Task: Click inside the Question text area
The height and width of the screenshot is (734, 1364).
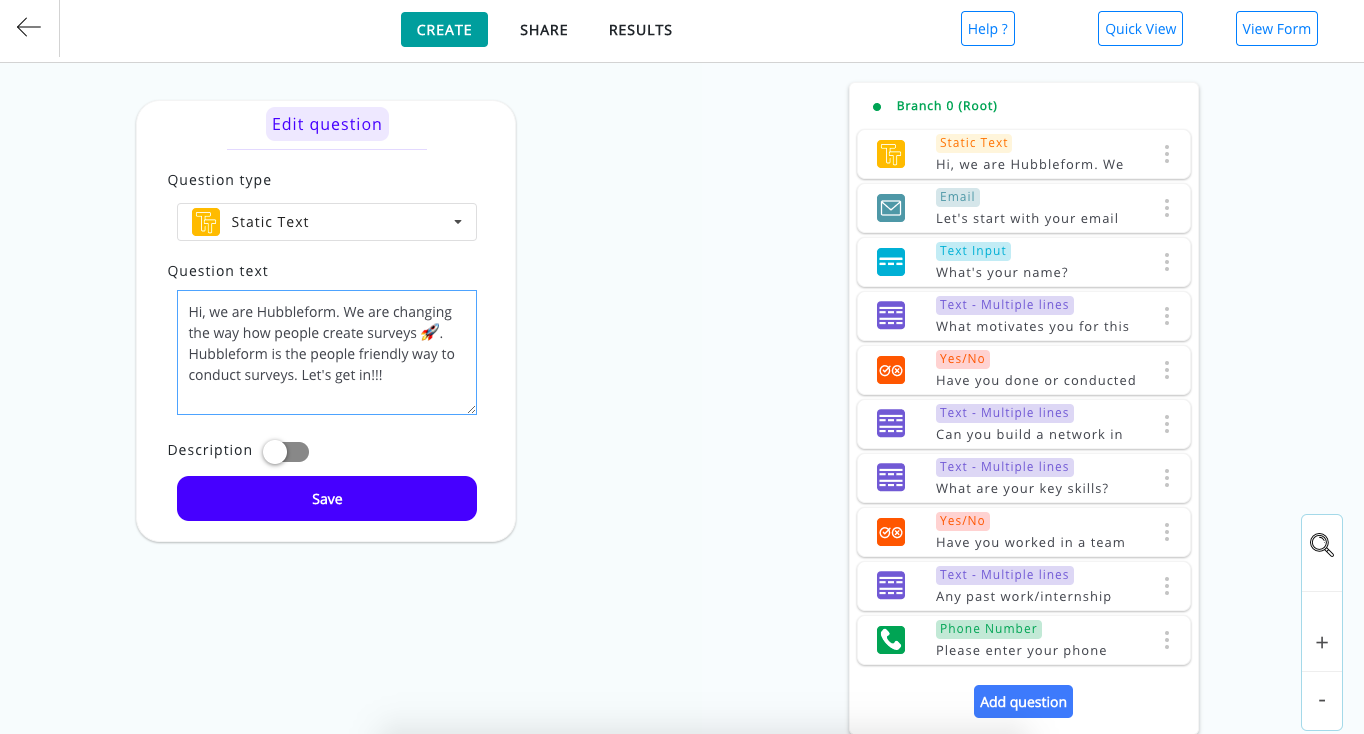Action: pyautogui.click(x=327, y=352)
